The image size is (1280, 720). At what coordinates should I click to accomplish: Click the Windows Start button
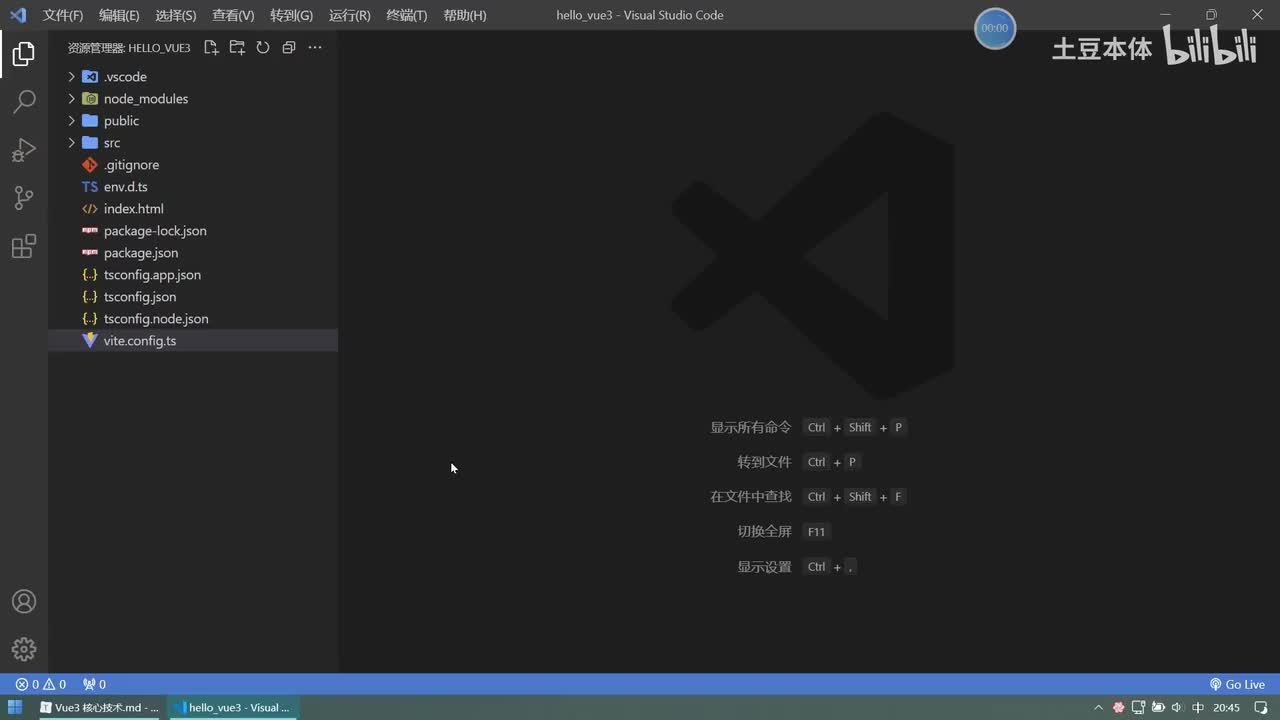pos(15,708)
